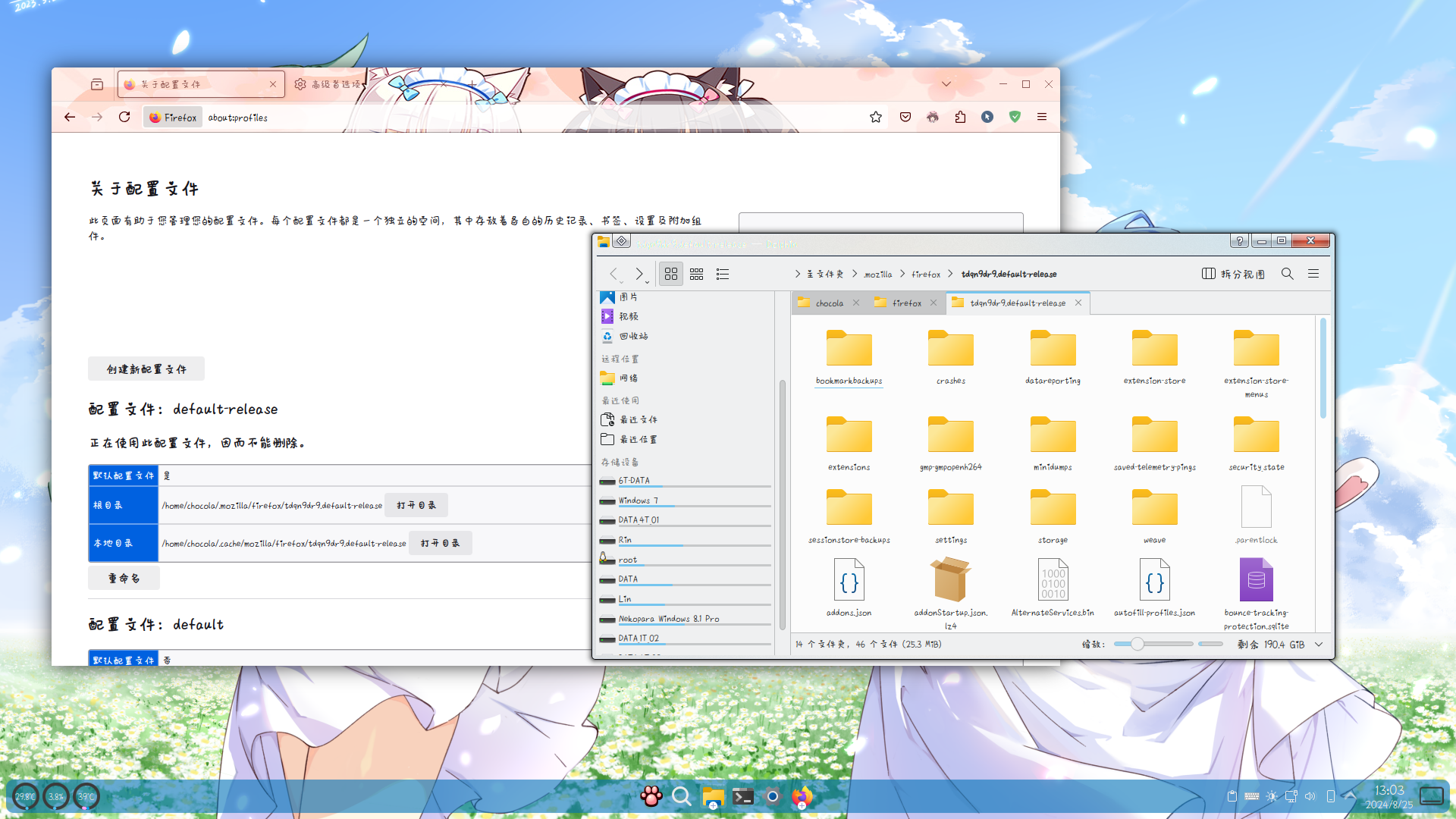1456x819 pixels.
Task: Click .mozilla in Dolphin breadcrumb
Action: tap(877, 275)
